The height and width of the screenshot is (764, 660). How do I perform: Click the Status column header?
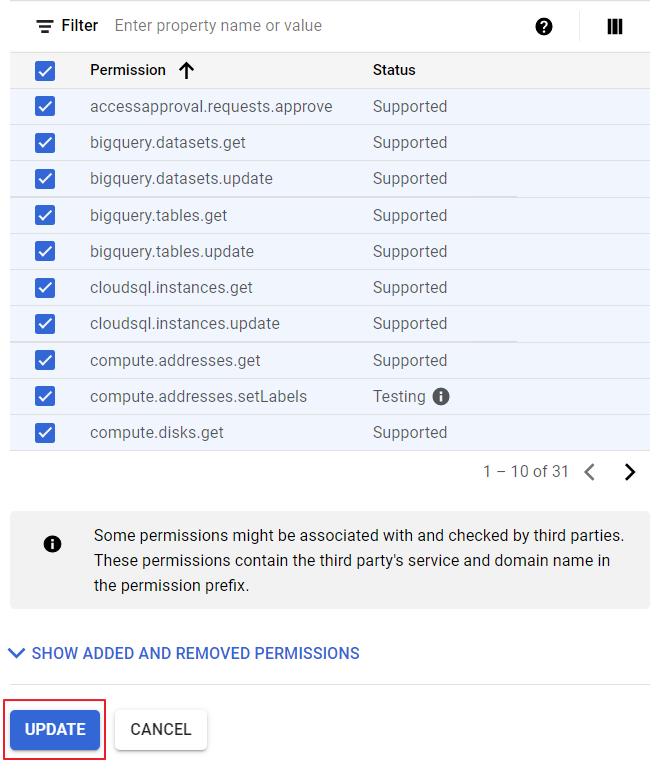[394, 70]
